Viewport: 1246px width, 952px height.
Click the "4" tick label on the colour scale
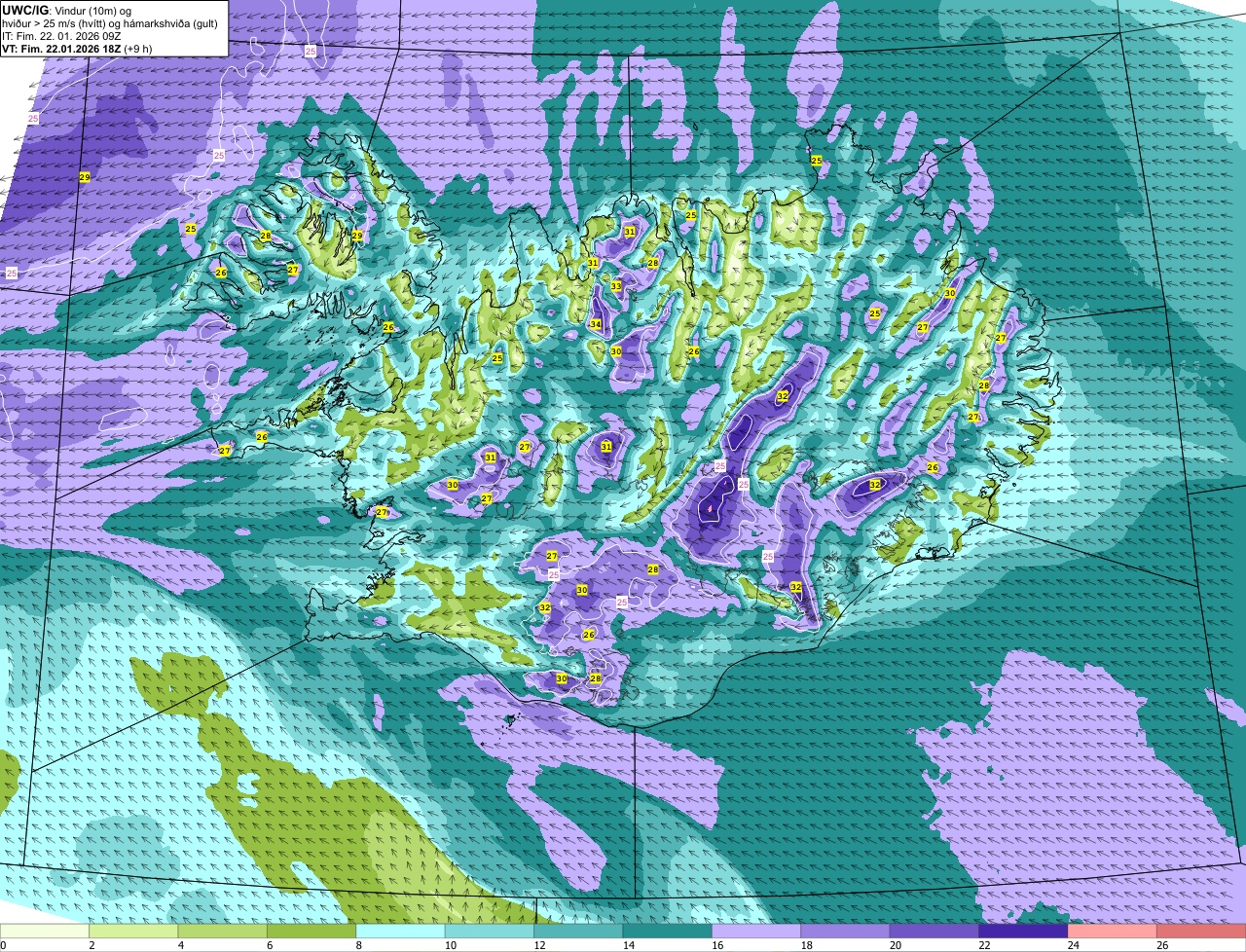(181, 945)
